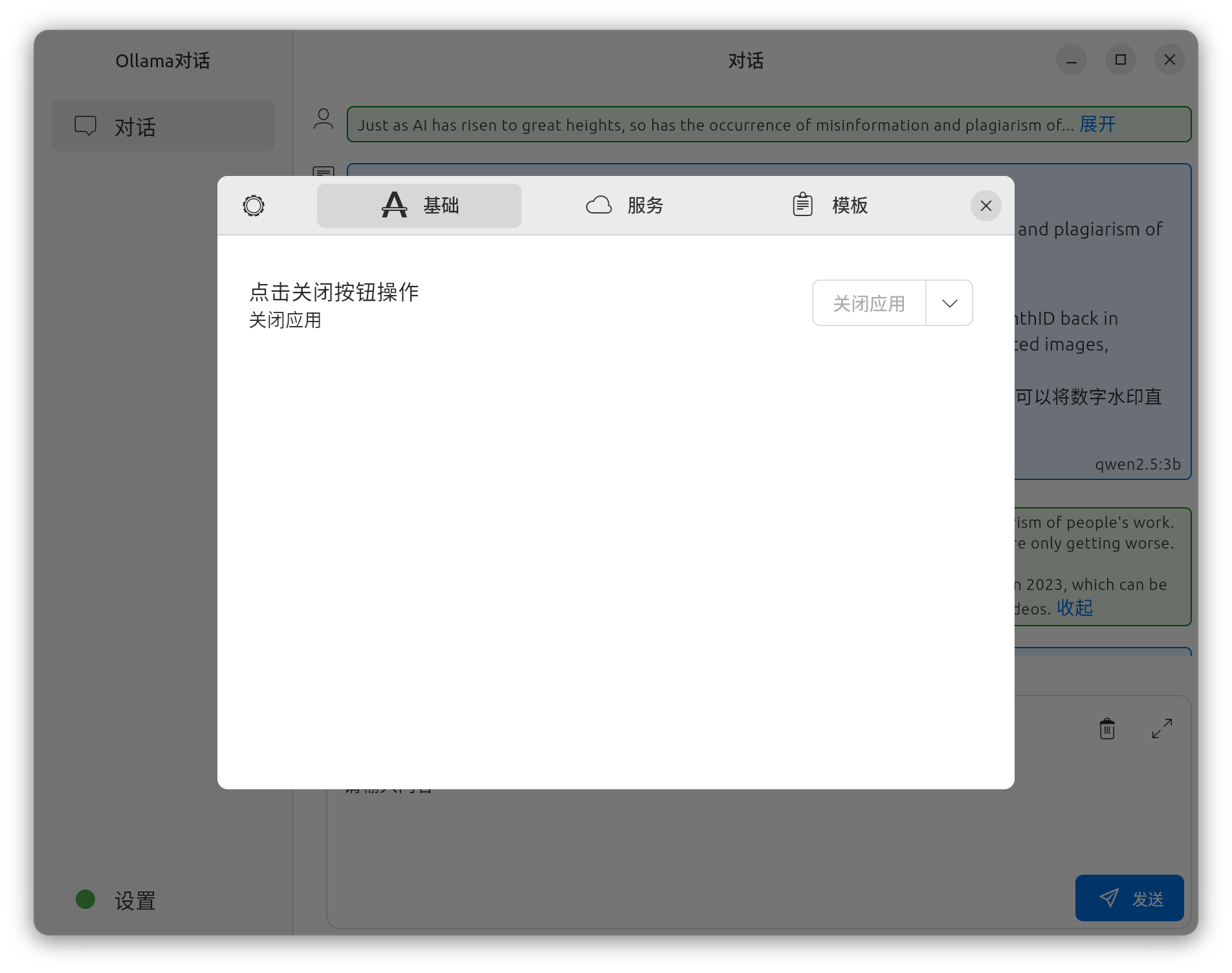
Task: Minimize the Ollama对话 window
Action: tap(1072, 60)
